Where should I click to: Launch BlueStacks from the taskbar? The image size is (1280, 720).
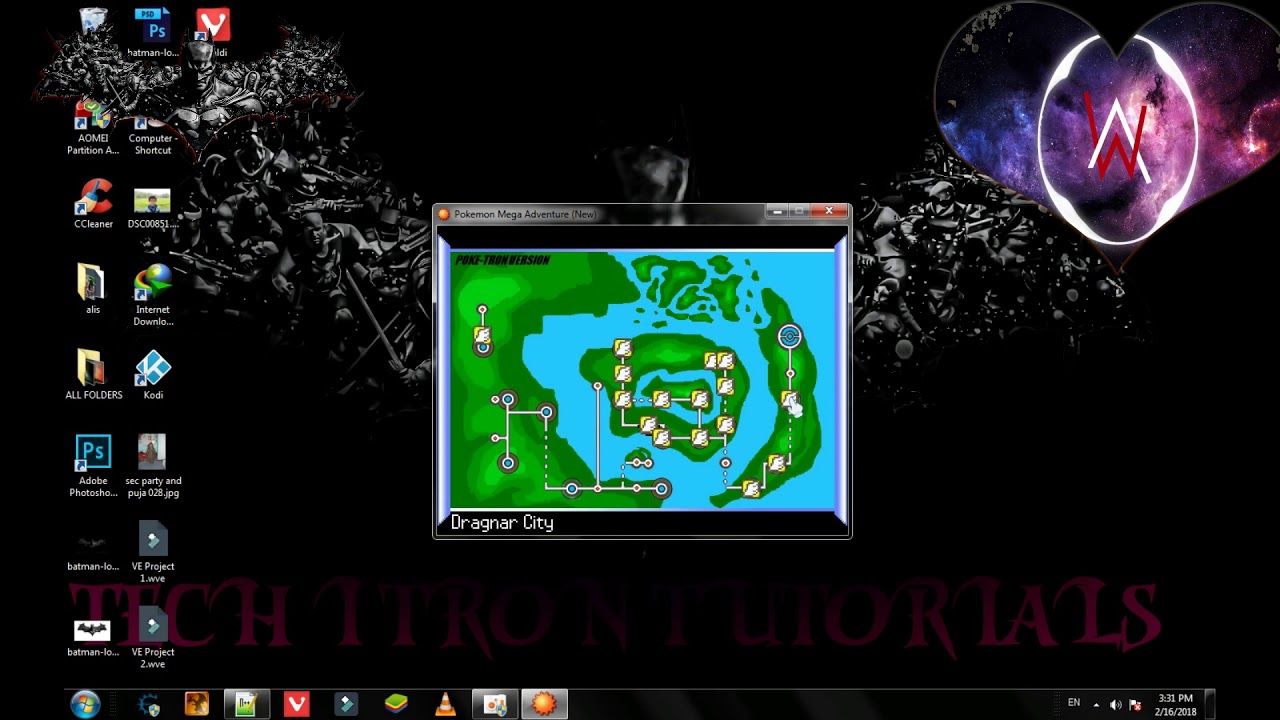point(396,705)
